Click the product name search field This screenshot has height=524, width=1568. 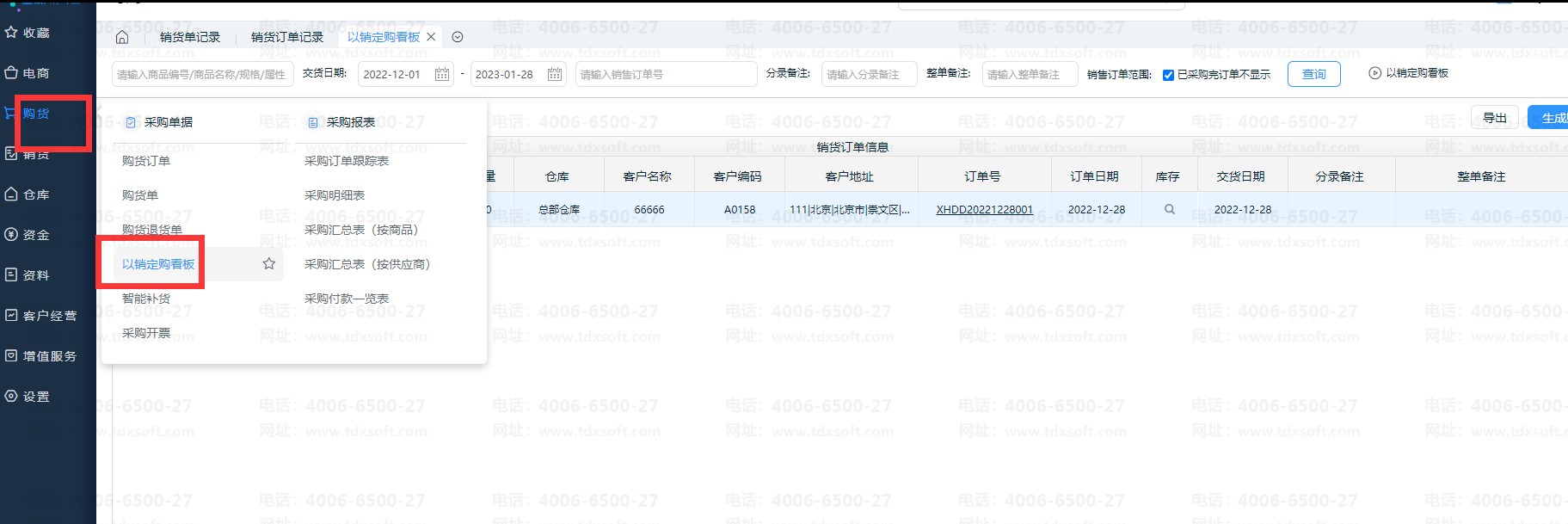pyautogui.click(x=203, y=75)
